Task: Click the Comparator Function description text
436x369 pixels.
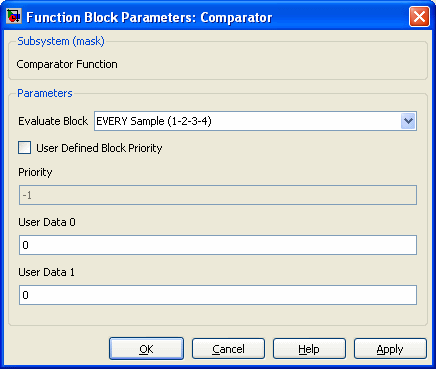Action: click(67, 64)
